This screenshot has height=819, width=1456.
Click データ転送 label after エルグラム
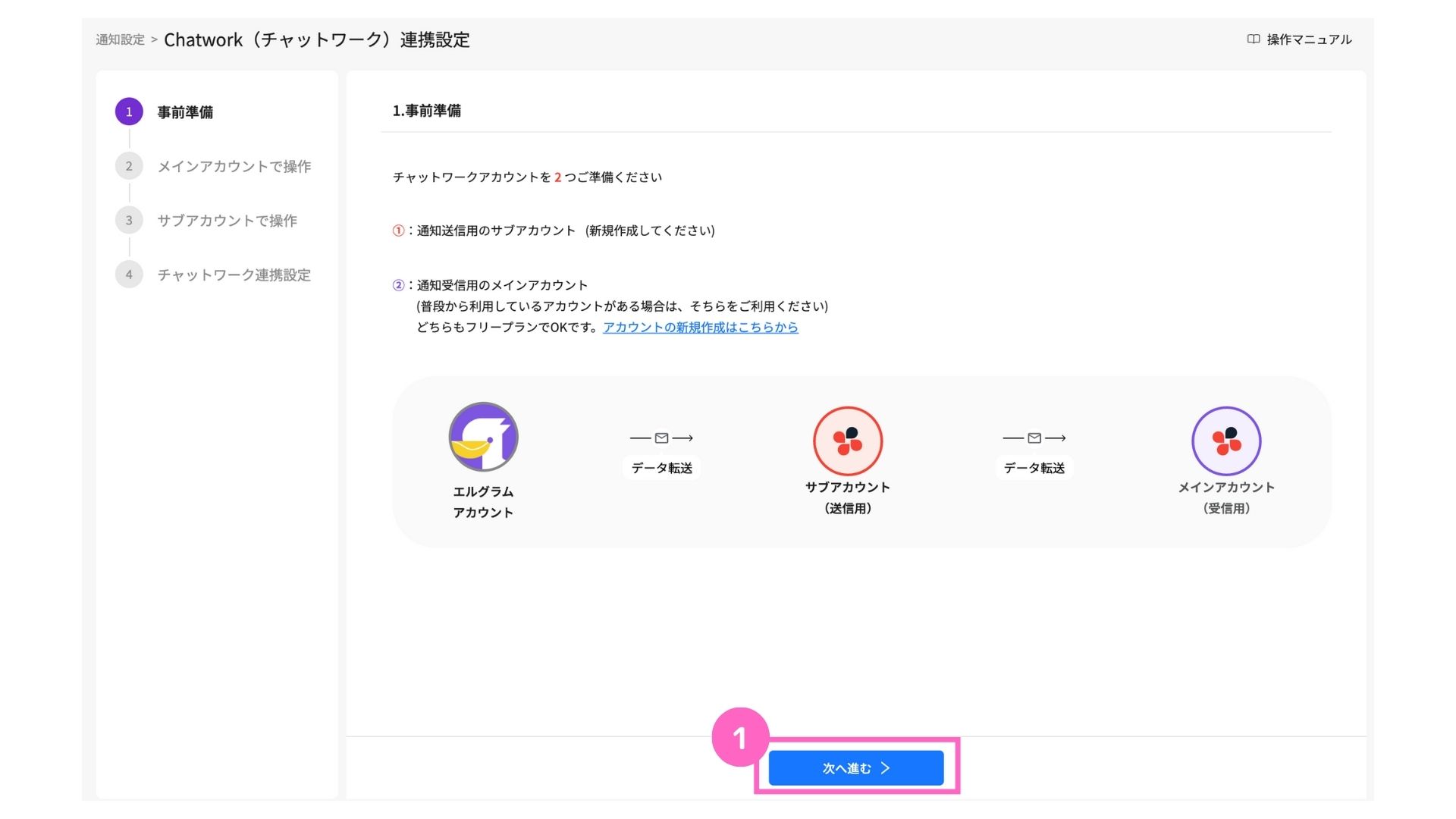(x=662, y=468)
